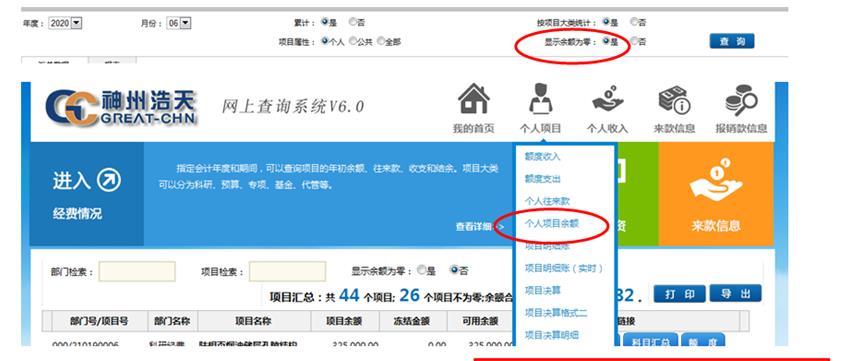The width and height of the screenshot is (843, 361).
Task: Click the 神州浩天 GREAT-CHN logo
Action: (x=122, y=107)
